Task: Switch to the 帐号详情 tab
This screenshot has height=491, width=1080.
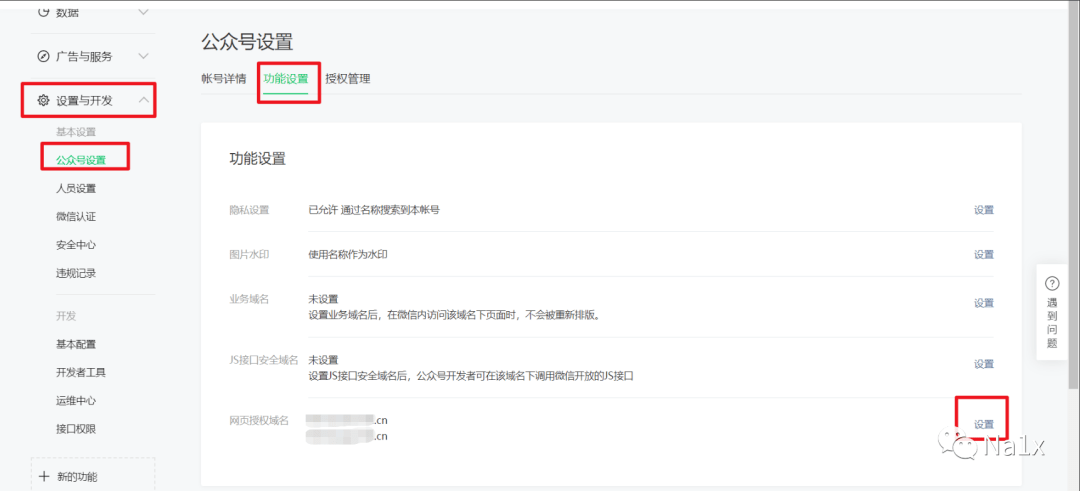Action: (x=223, y=79)
